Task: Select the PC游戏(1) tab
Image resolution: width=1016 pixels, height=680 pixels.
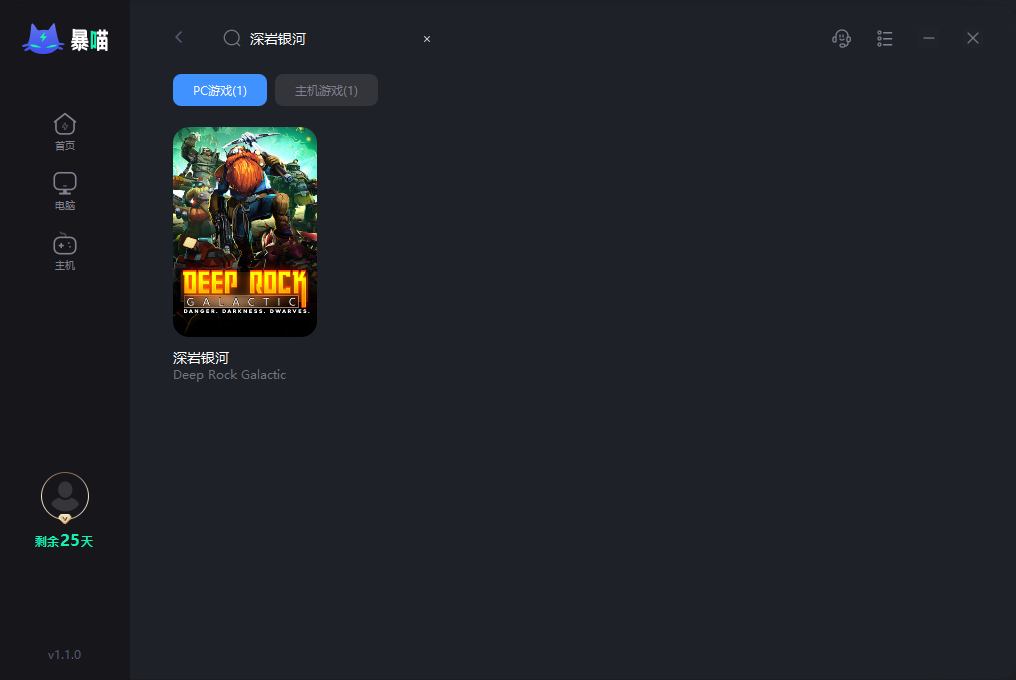Action: coord(220,90)
